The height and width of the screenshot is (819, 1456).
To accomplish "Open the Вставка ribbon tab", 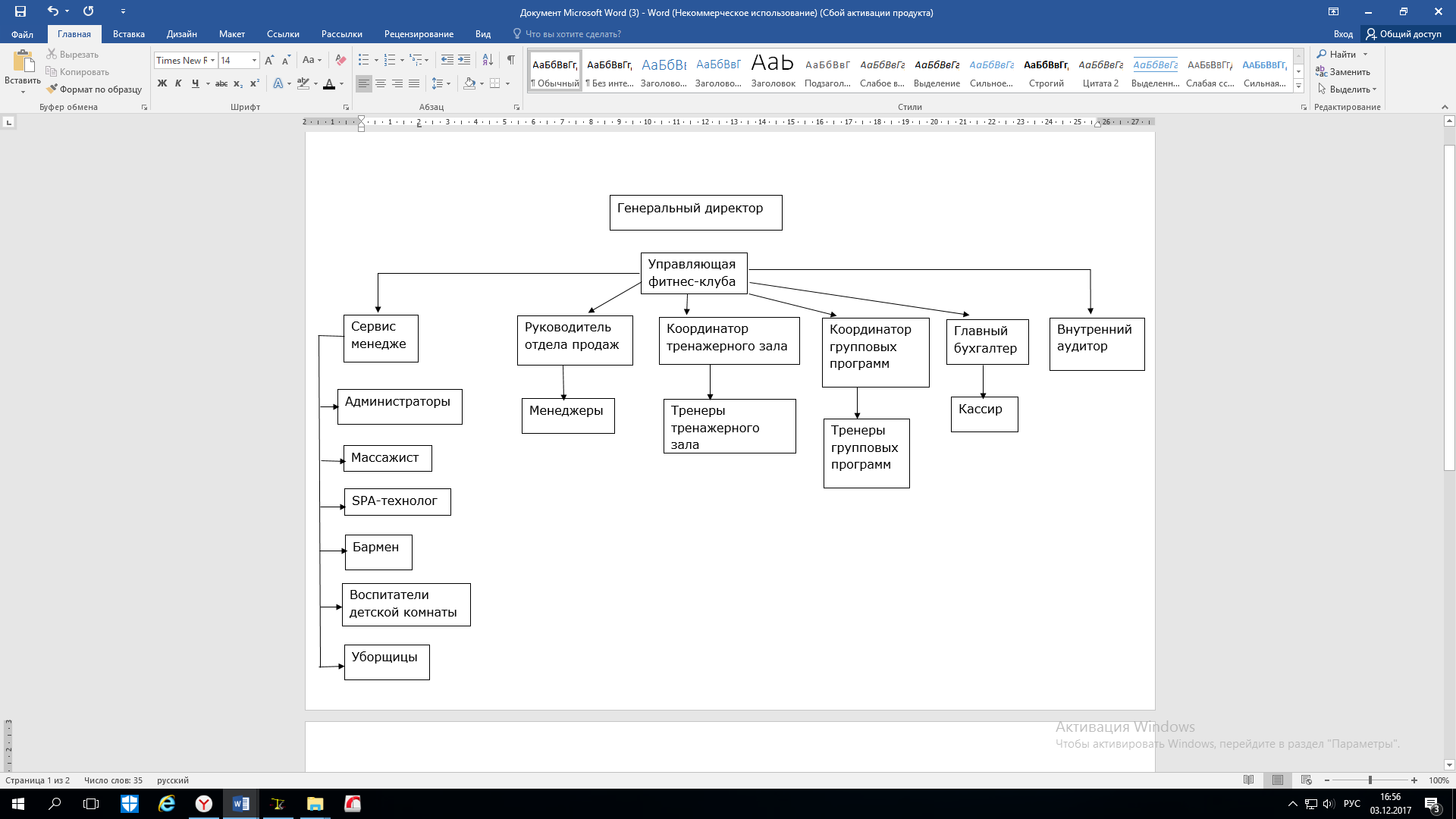I will [127, 34].
